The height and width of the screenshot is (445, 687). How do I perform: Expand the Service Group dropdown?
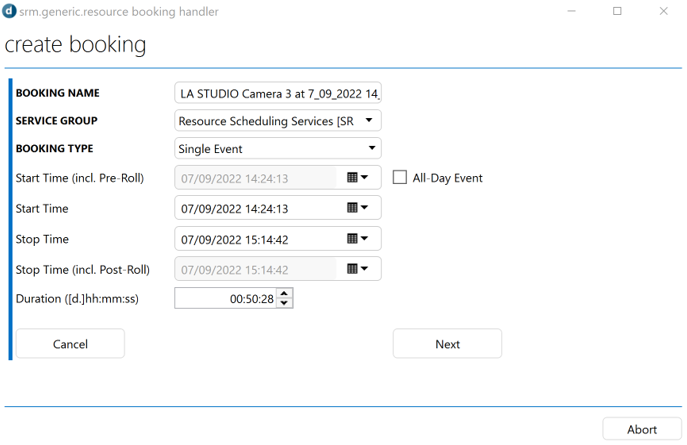point(369,120)
